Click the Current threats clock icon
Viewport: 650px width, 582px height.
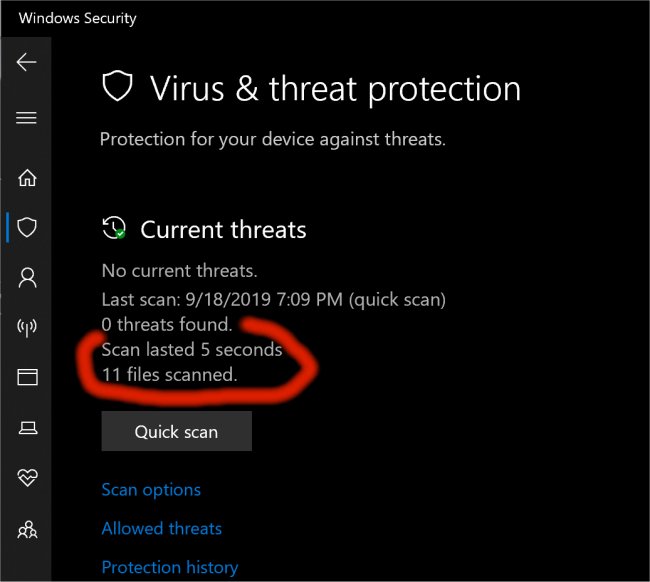(x=114, y=228)
